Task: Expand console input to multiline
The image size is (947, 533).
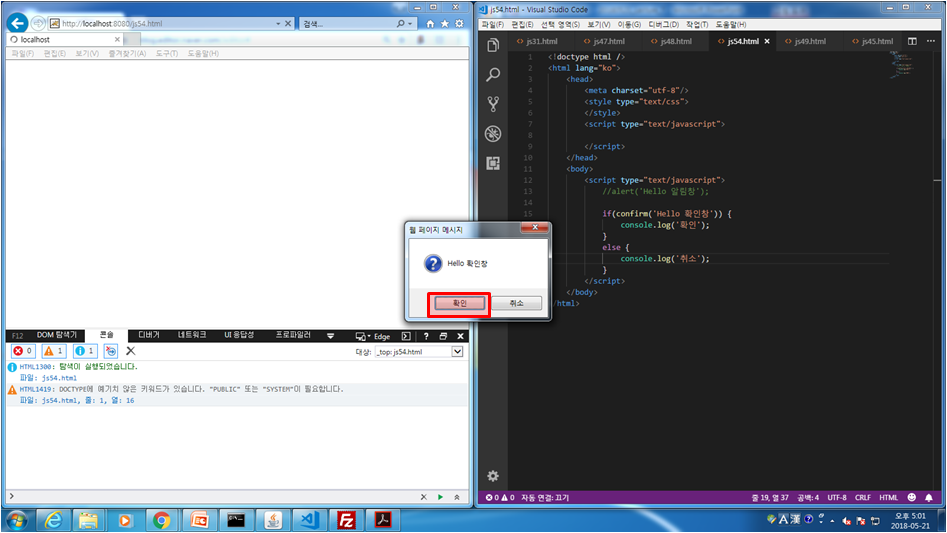Action: pos(457,497)
